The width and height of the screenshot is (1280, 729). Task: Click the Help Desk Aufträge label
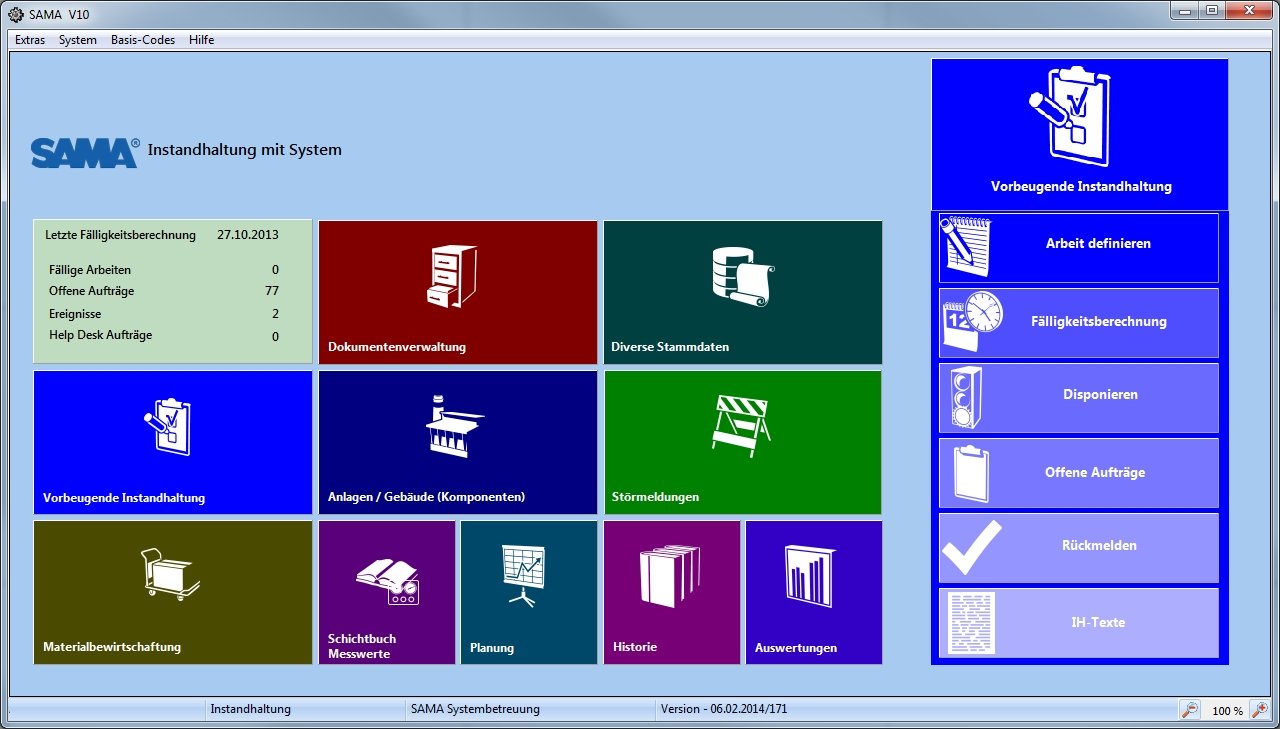pyautogui.click(x=101, y=336)
